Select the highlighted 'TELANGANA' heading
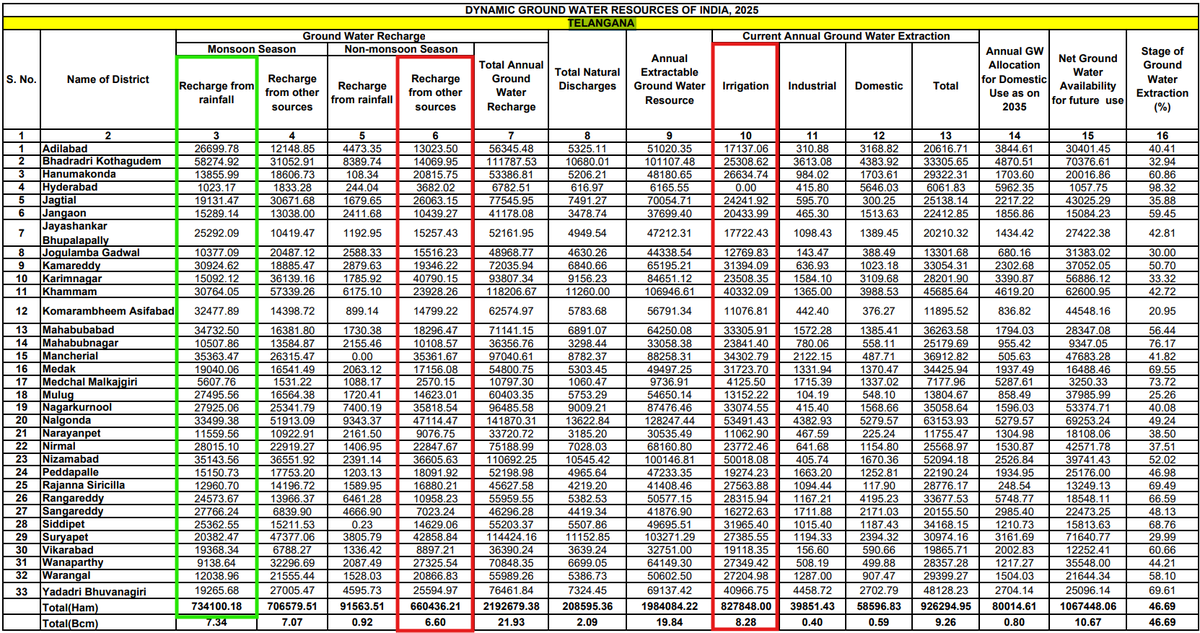This screenshot has width=1200, height=633. point(601,21)
